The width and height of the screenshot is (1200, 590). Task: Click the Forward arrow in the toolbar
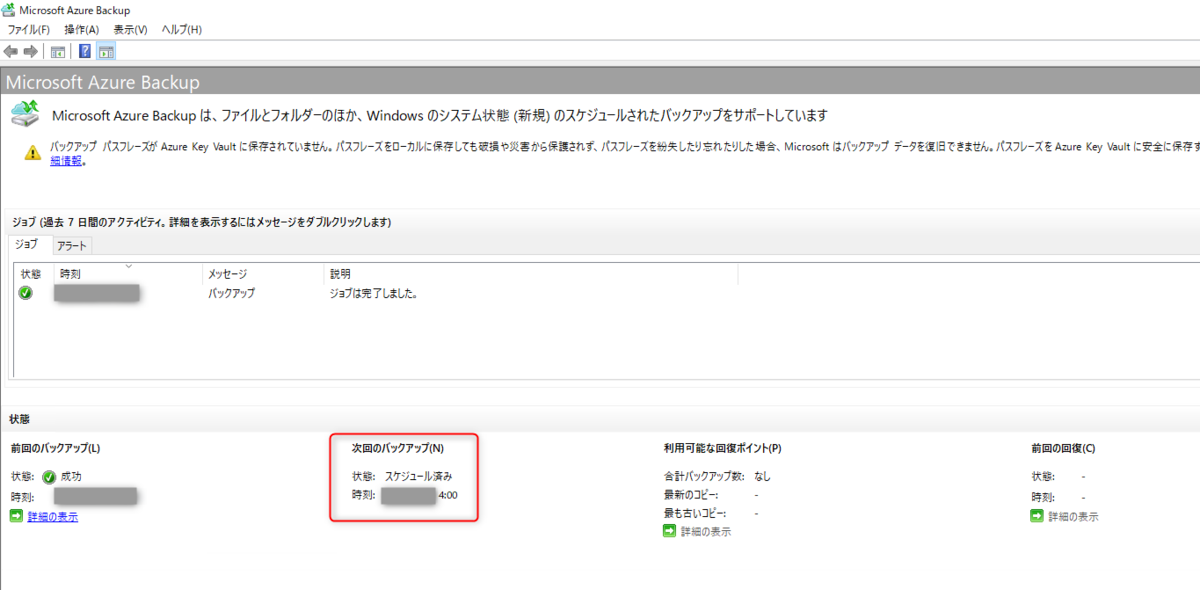point(31,51)
